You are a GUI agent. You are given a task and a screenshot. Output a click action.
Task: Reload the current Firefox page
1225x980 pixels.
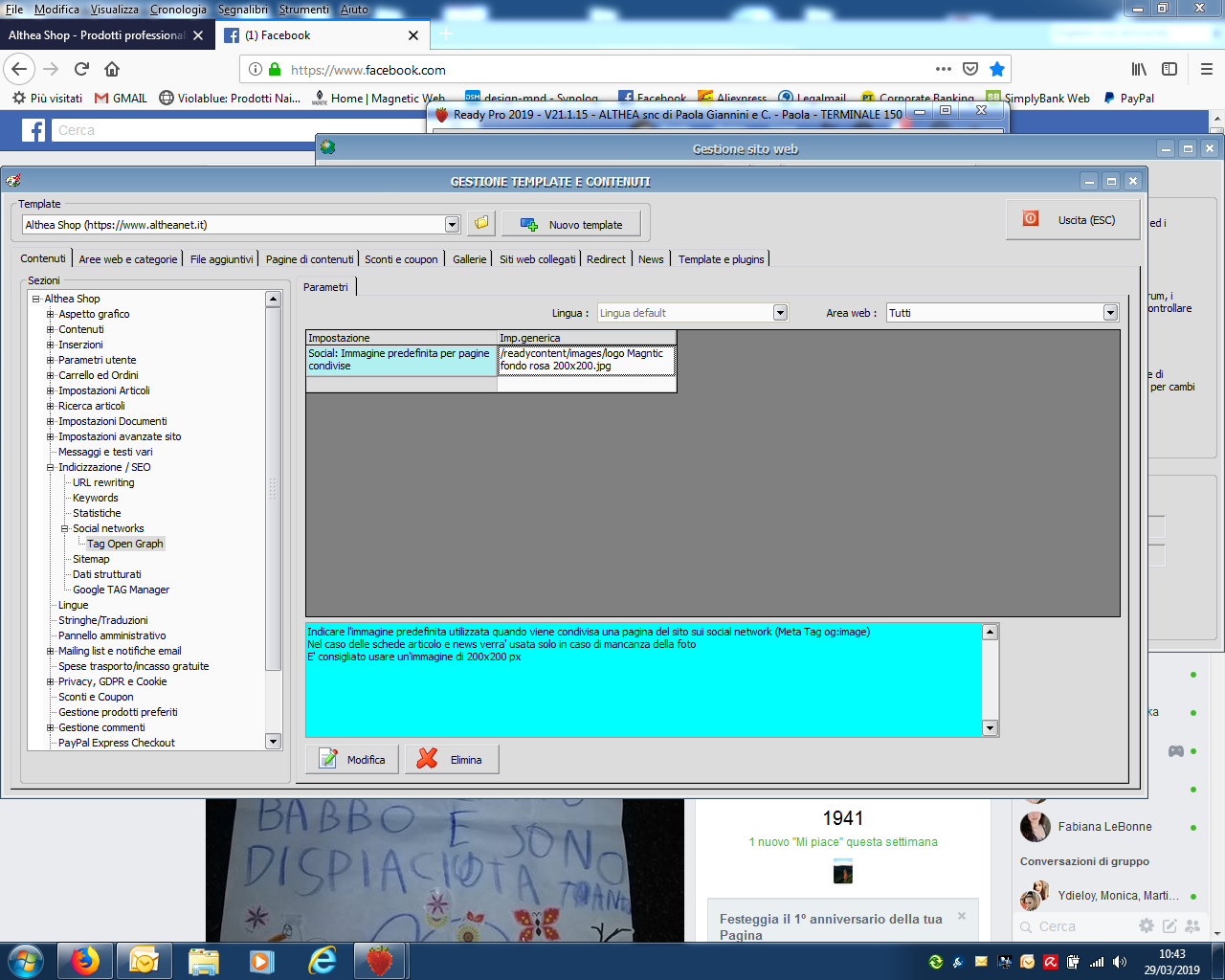pyautogui.click(x=81, y=69)
